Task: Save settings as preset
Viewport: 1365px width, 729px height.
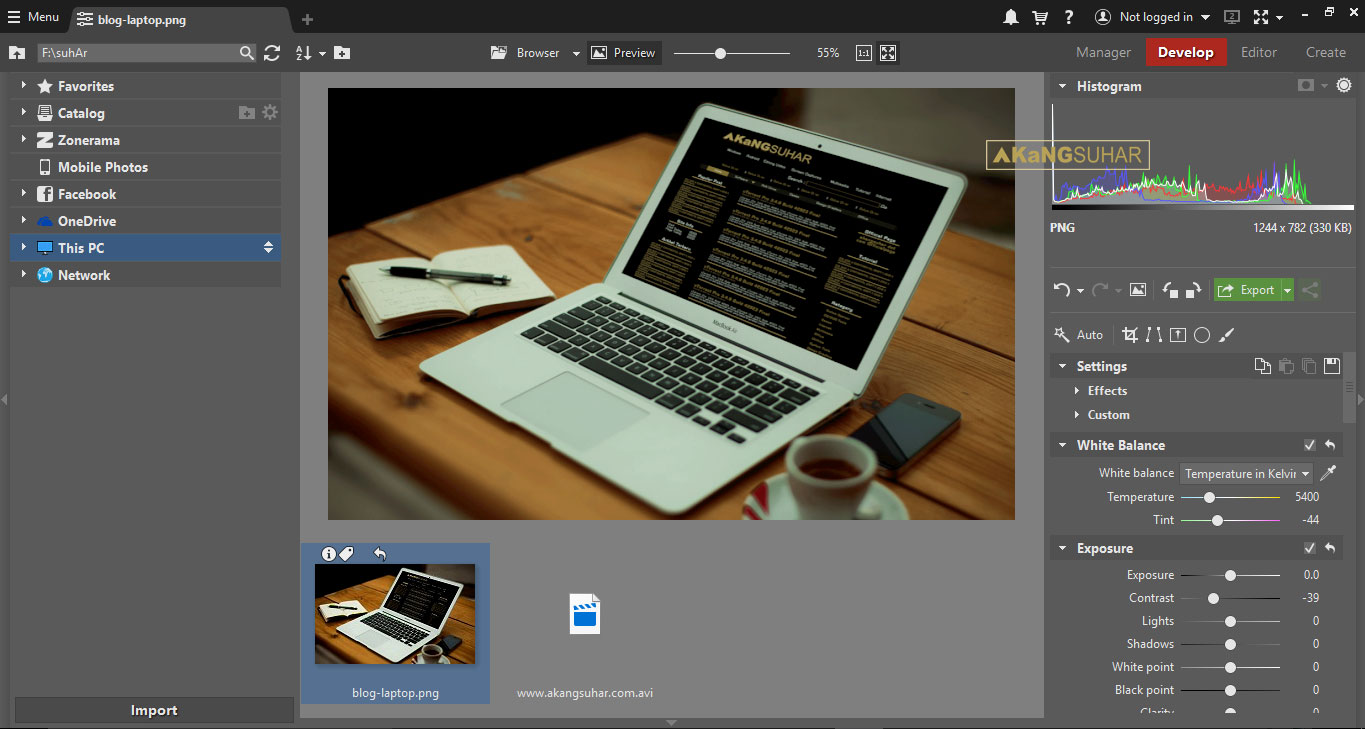Action: 1331,366
